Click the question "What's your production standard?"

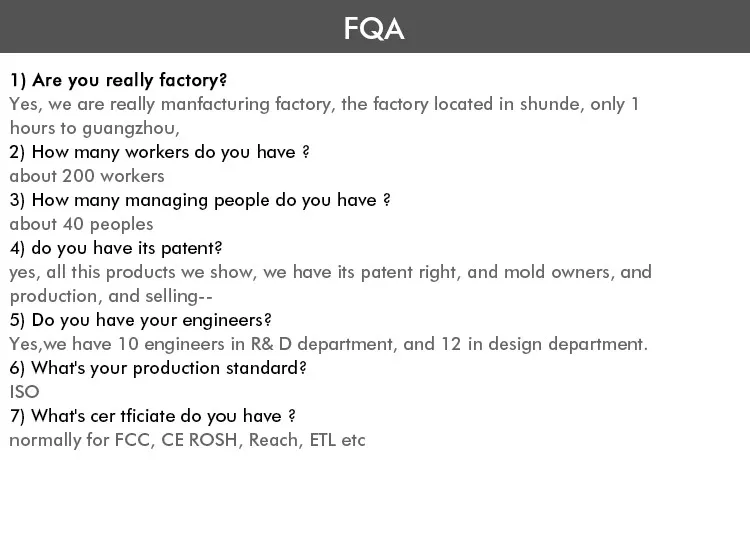point(158,368)
